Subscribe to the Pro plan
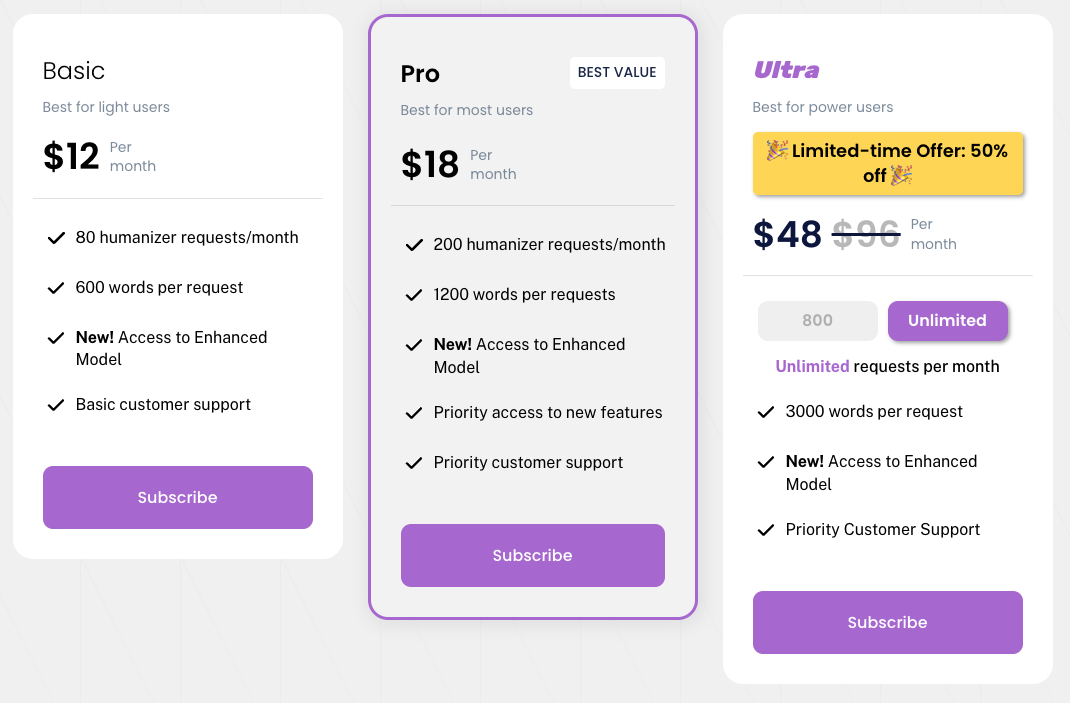Image resolution: width=1070 pixels, height=703 pixels. click(x=532, y=555)
